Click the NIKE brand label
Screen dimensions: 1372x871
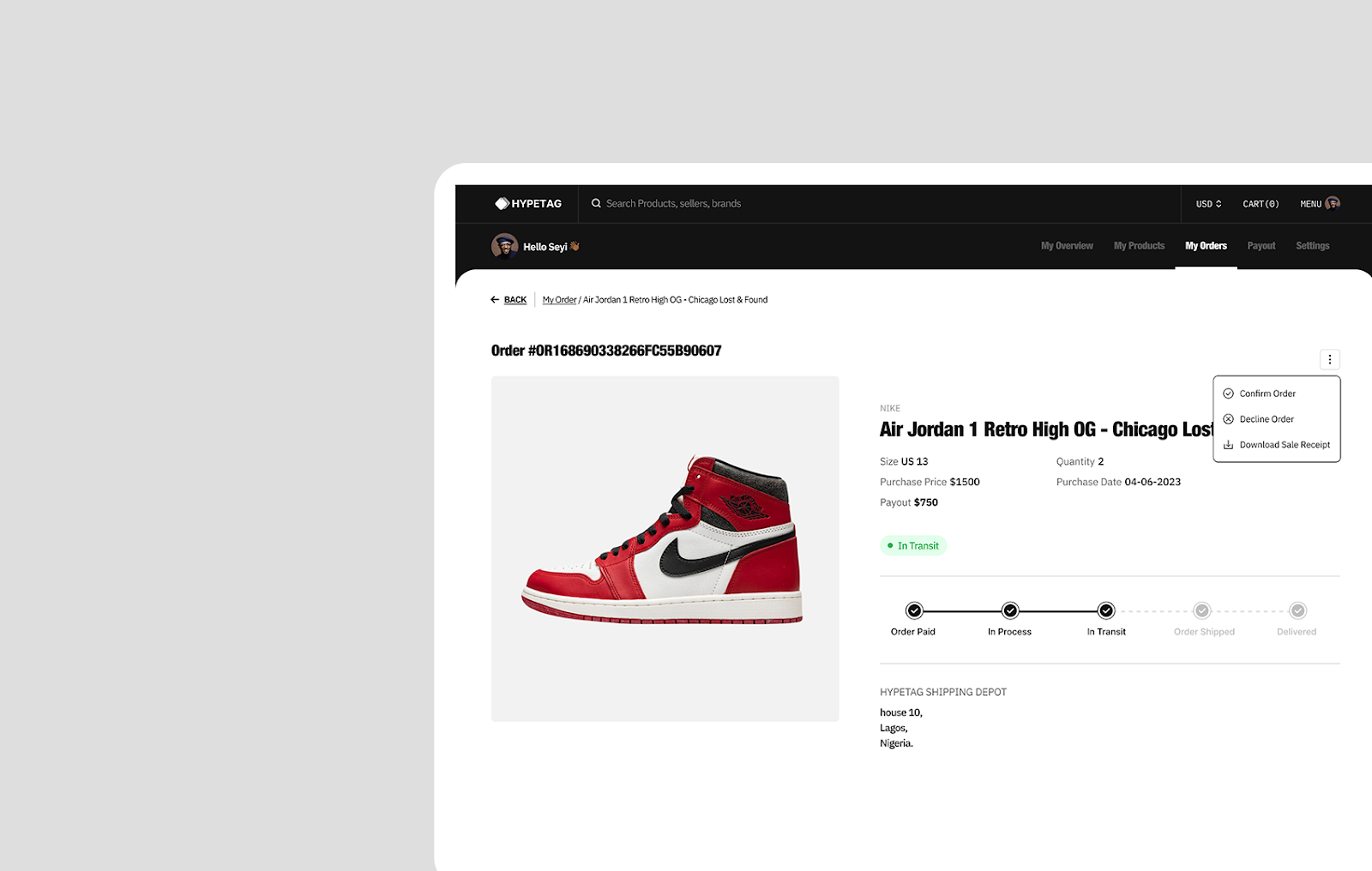890,409
